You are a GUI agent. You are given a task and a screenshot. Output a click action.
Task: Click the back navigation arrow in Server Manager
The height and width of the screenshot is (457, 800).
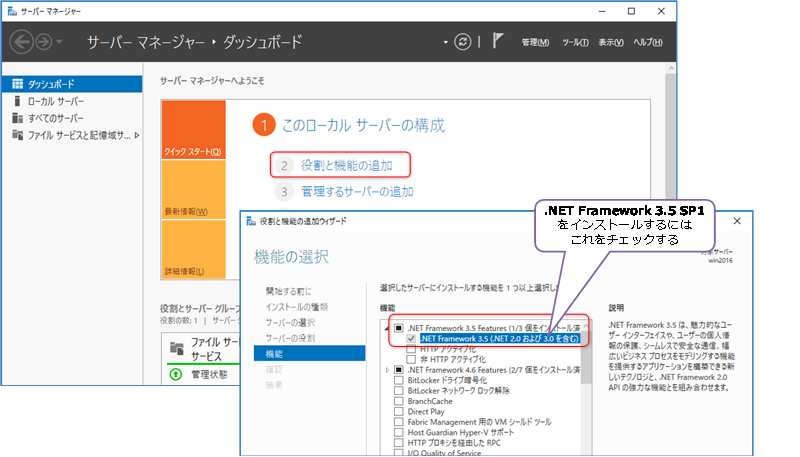(21, 42)
